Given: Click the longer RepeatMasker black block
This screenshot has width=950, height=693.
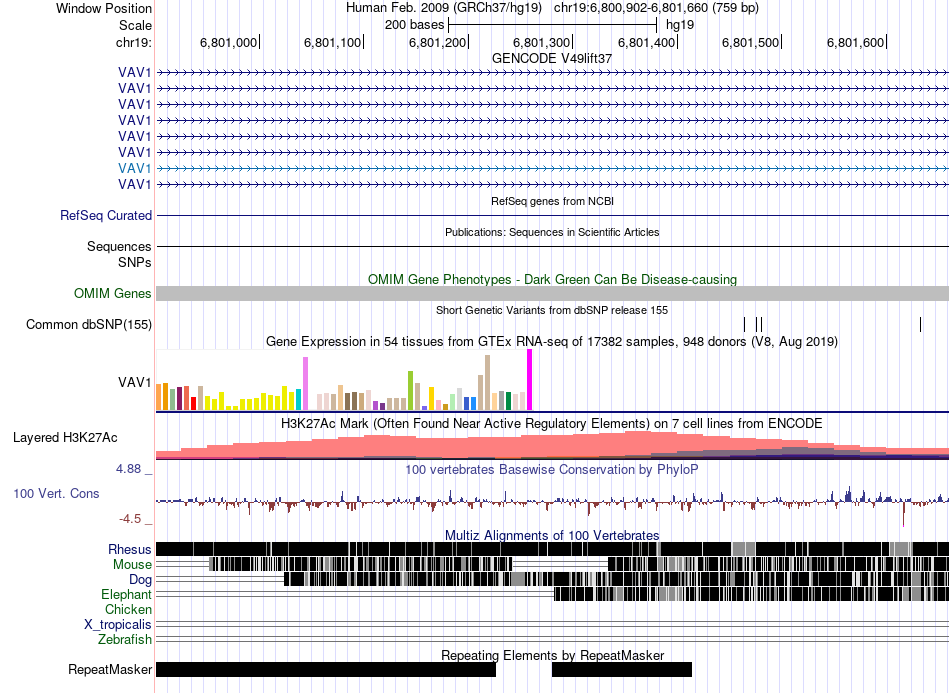Looking at the screenshot, I should click(x=326, y=669).
